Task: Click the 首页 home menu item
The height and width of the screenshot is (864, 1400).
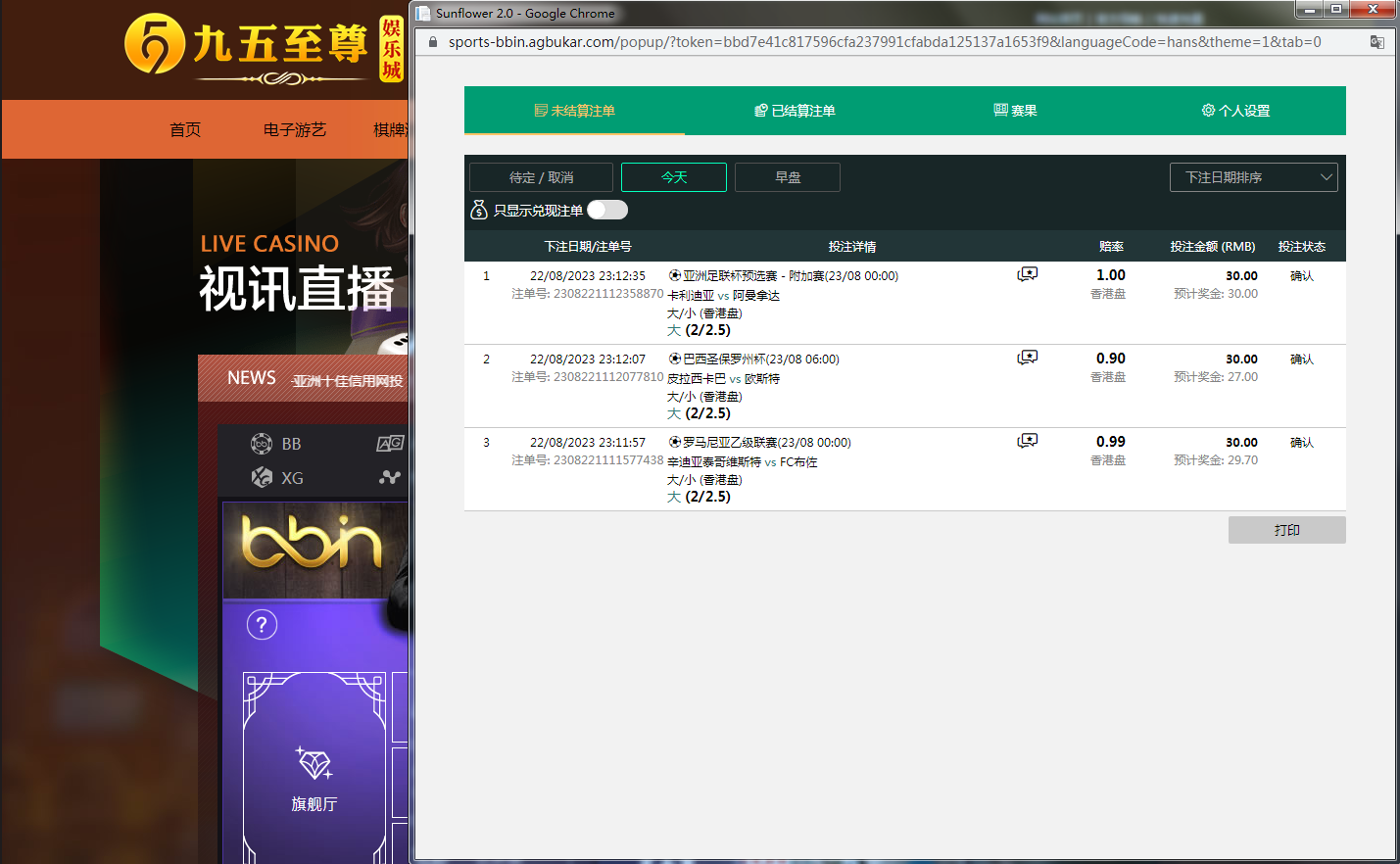Action: click(185, 129)
